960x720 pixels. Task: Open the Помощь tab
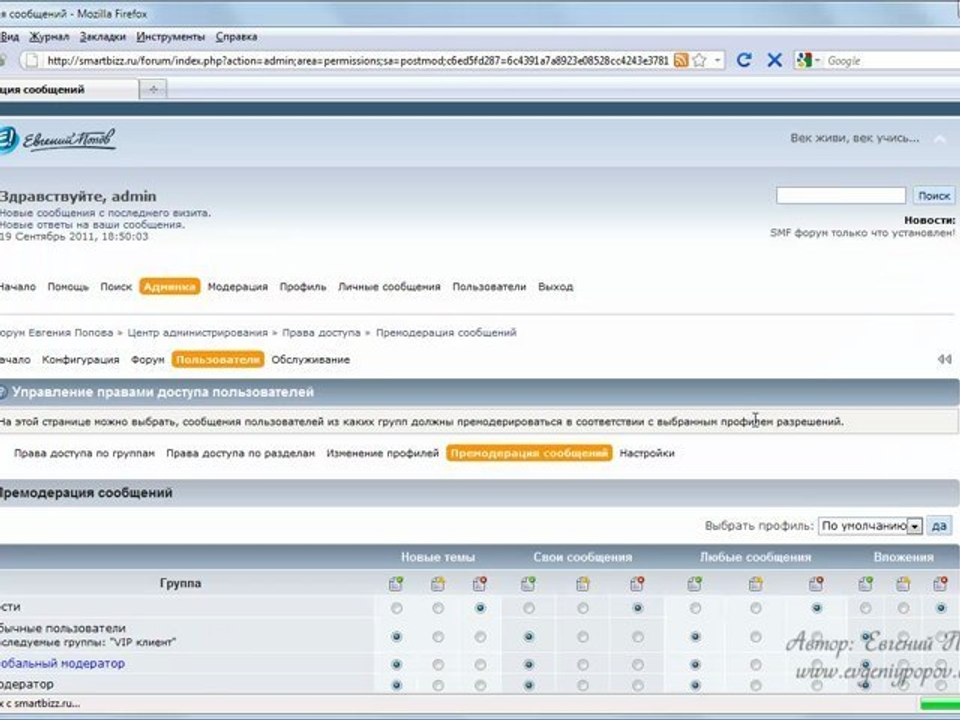[68, 287]
